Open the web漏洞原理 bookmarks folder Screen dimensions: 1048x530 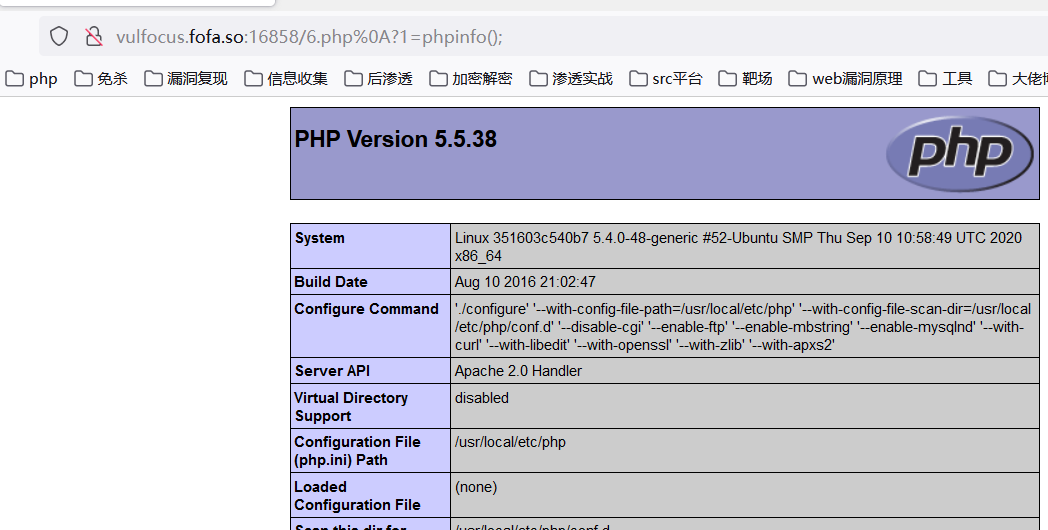[x=845, y=79]
